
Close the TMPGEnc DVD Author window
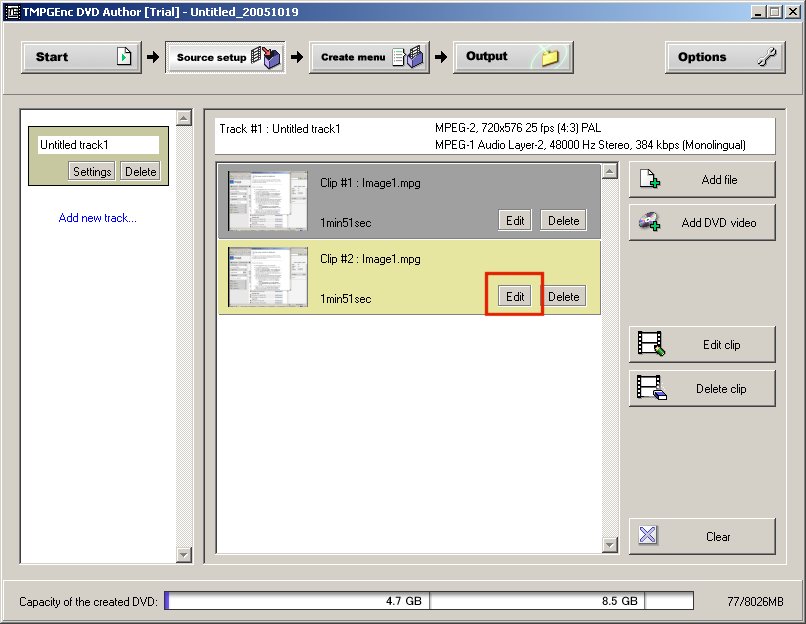pos(793,12)
